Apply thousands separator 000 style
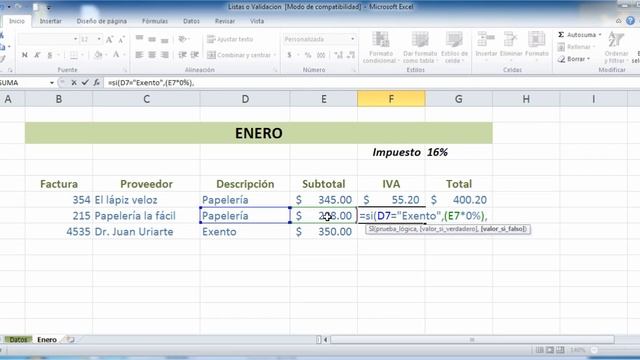Viewport: 640px width, 360px height. [321, 55]
